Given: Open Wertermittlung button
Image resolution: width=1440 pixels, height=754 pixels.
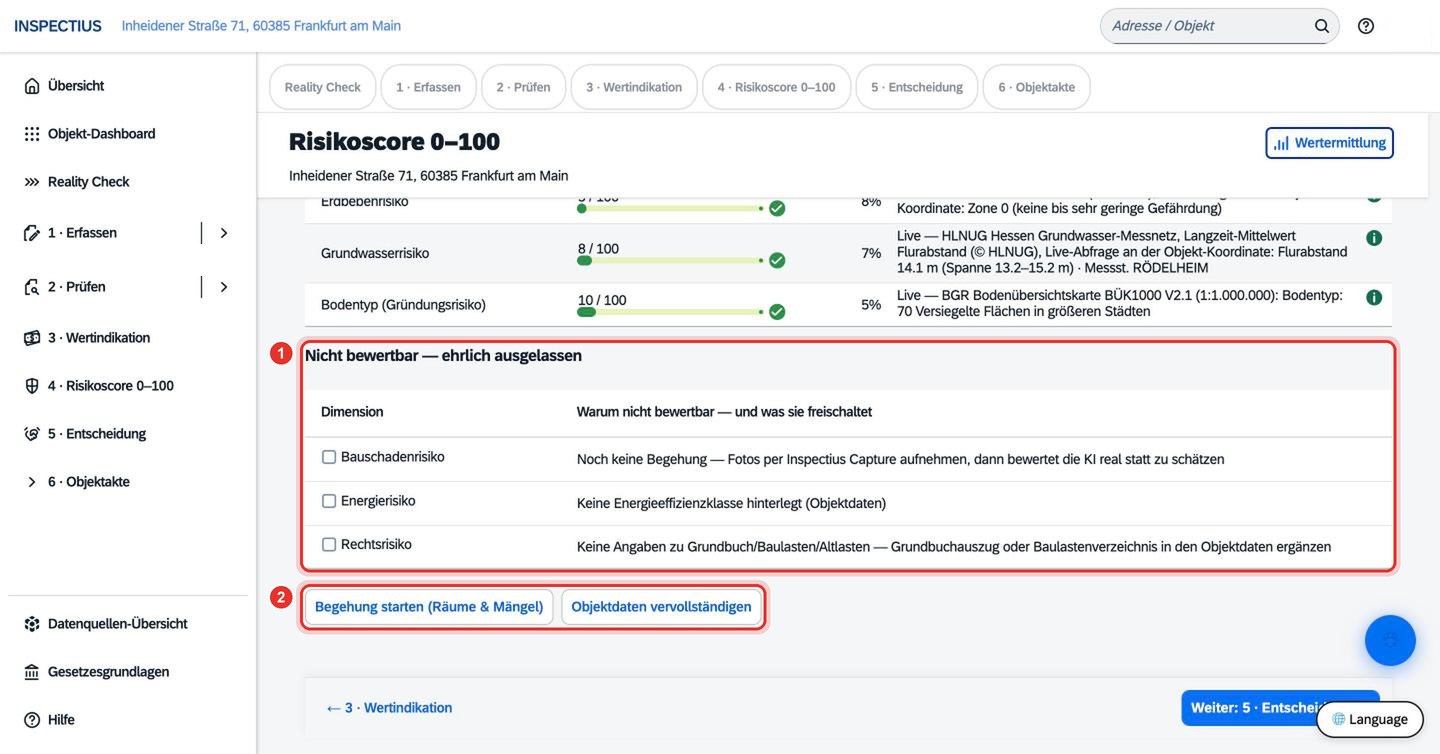Looking at the screenshot, I should (1329, 143).
